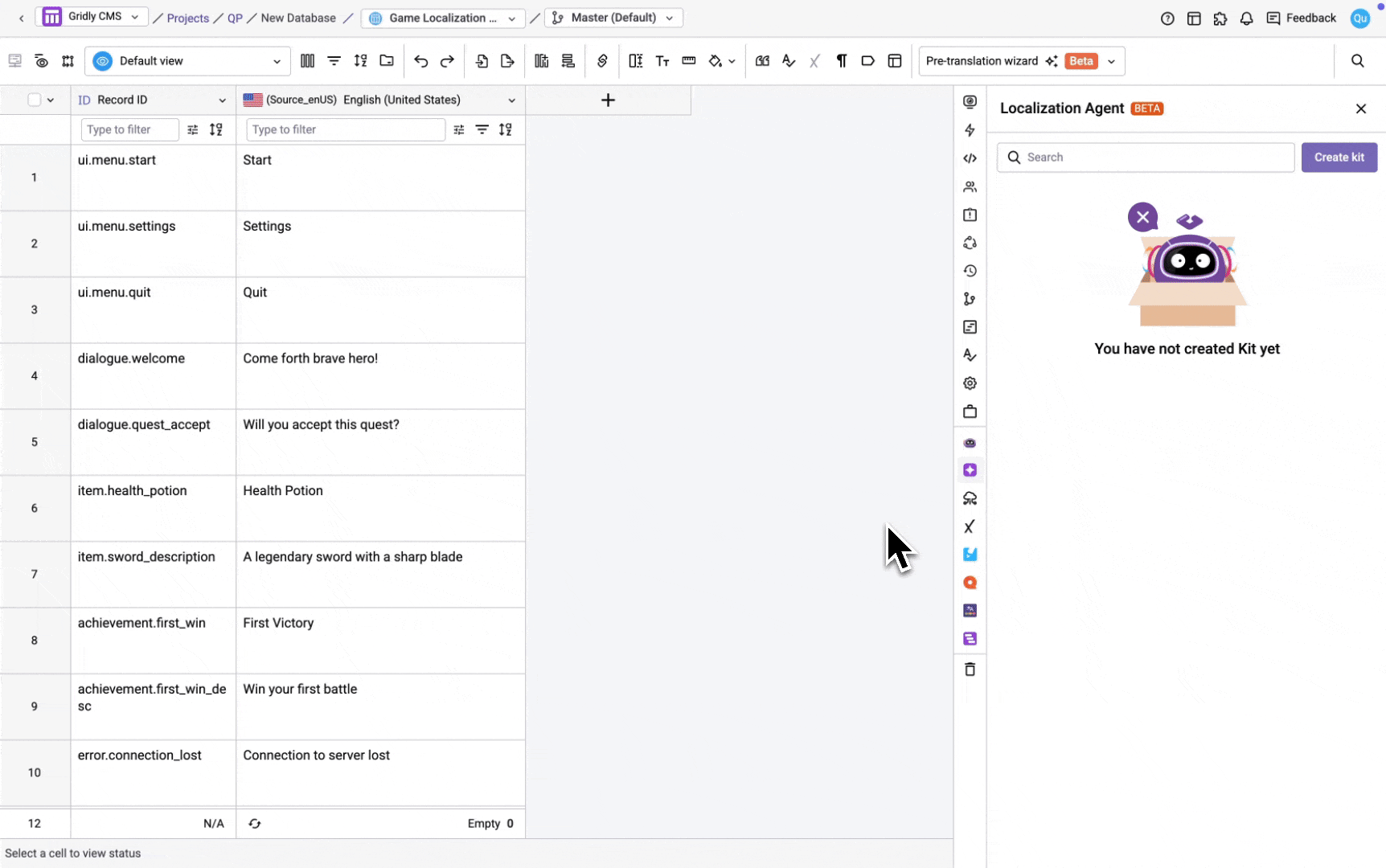Screen dimensions: 1386x868
Task: Open the tag label icon in toolbar
Action: (x=867, y=61)
